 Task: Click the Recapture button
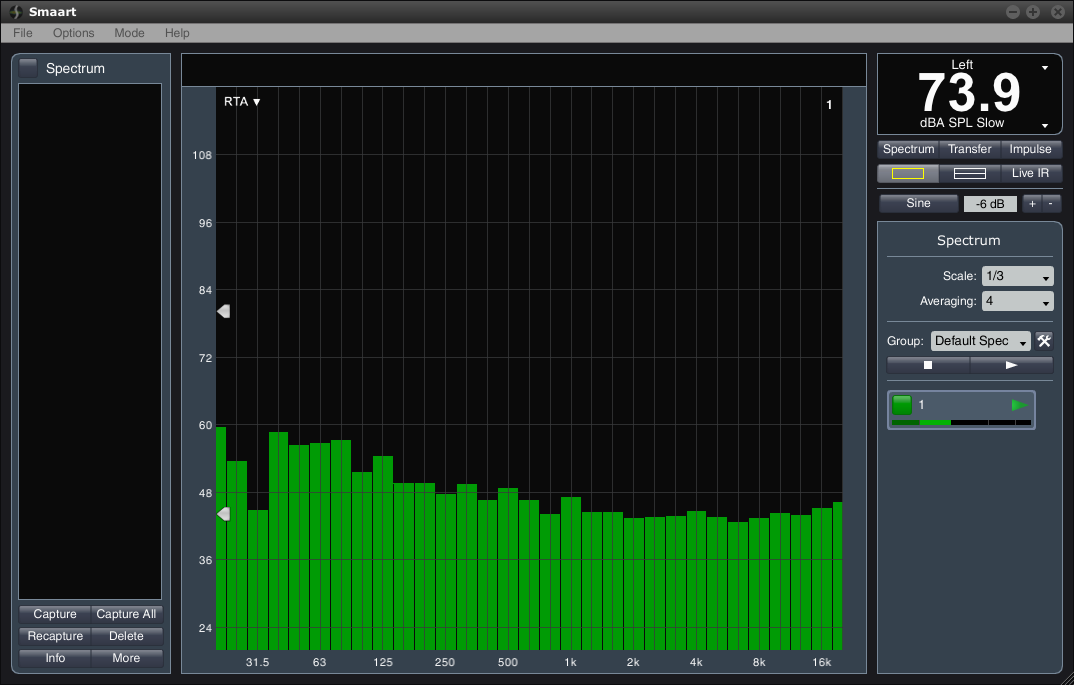click(55, 636)
